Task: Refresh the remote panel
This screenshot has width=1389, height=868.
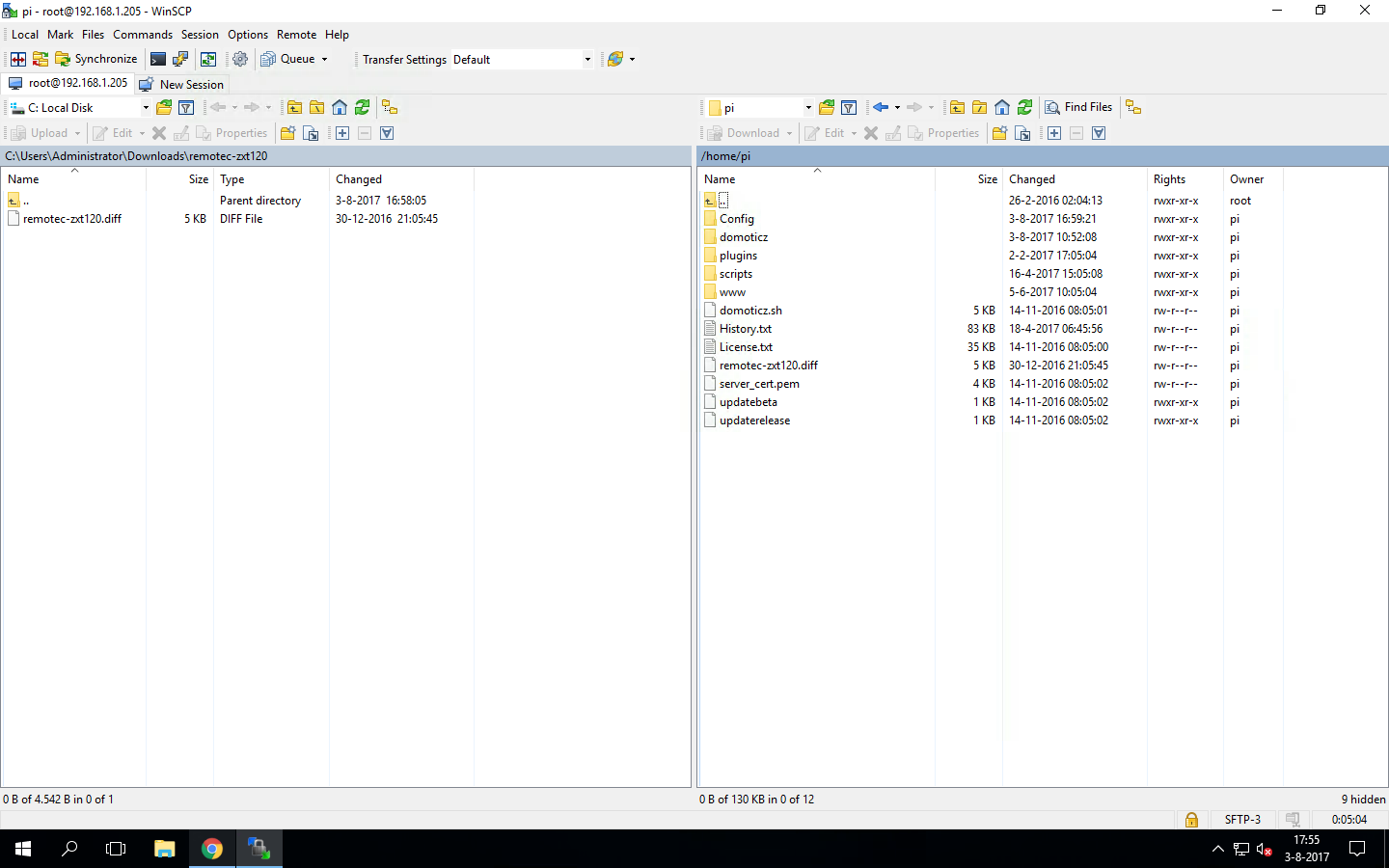Action: 1024,107
